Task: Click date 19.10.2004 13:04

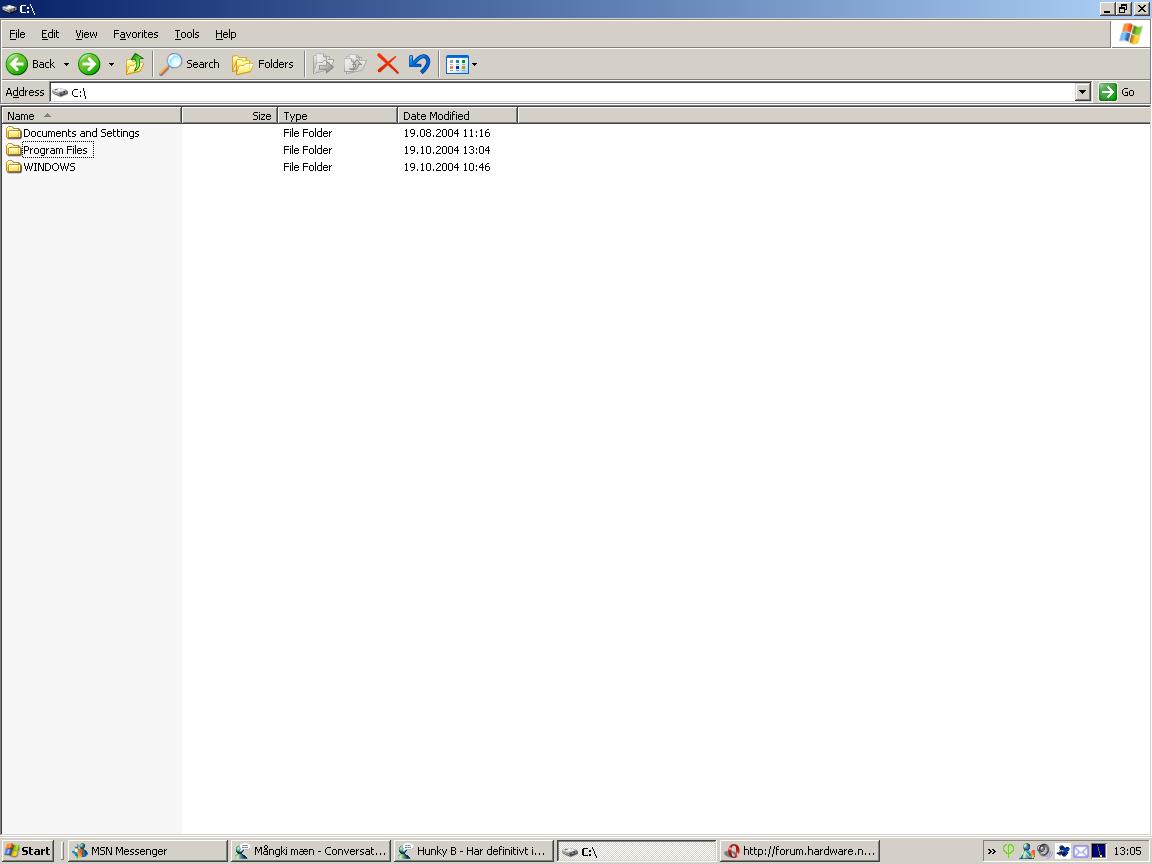Action: (x=447, y=150)
